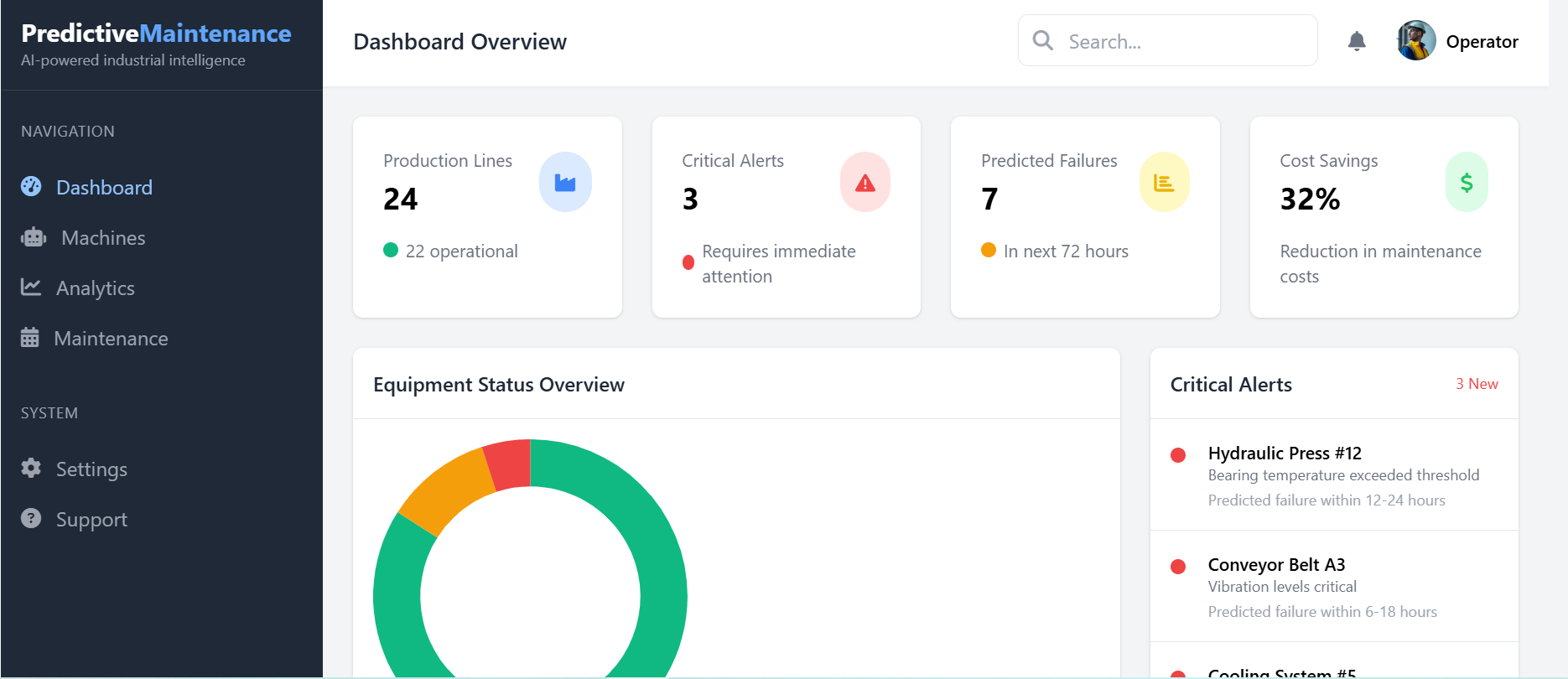Click the Critical Alerts panel heading
The width and height of the screenshot is (1568, 679).
pyautogui.click(x=1231, y=385)
